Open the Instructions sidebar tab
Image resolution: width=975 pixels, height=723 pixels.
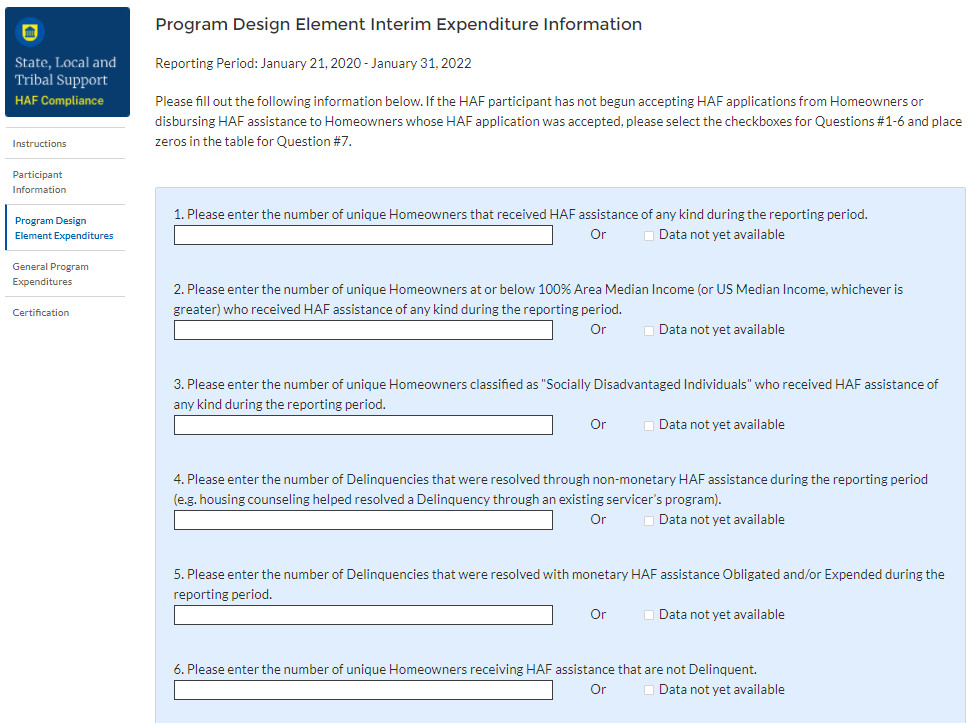40,144
